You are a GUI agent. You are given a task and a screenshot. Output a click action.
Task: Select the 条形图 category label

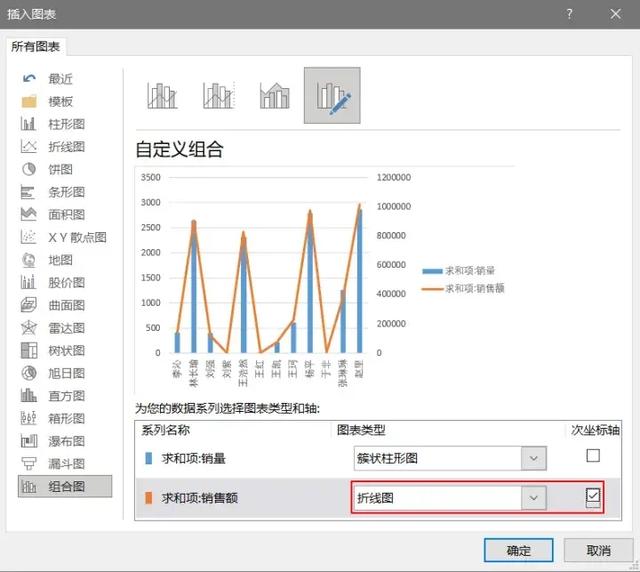click(67, 191)
